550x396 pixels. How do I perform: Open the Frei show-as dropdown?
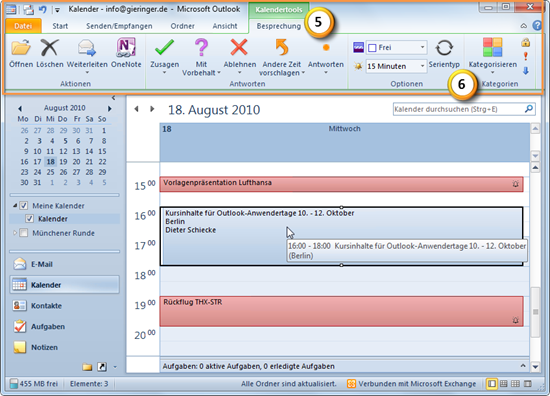click(422, 47)
